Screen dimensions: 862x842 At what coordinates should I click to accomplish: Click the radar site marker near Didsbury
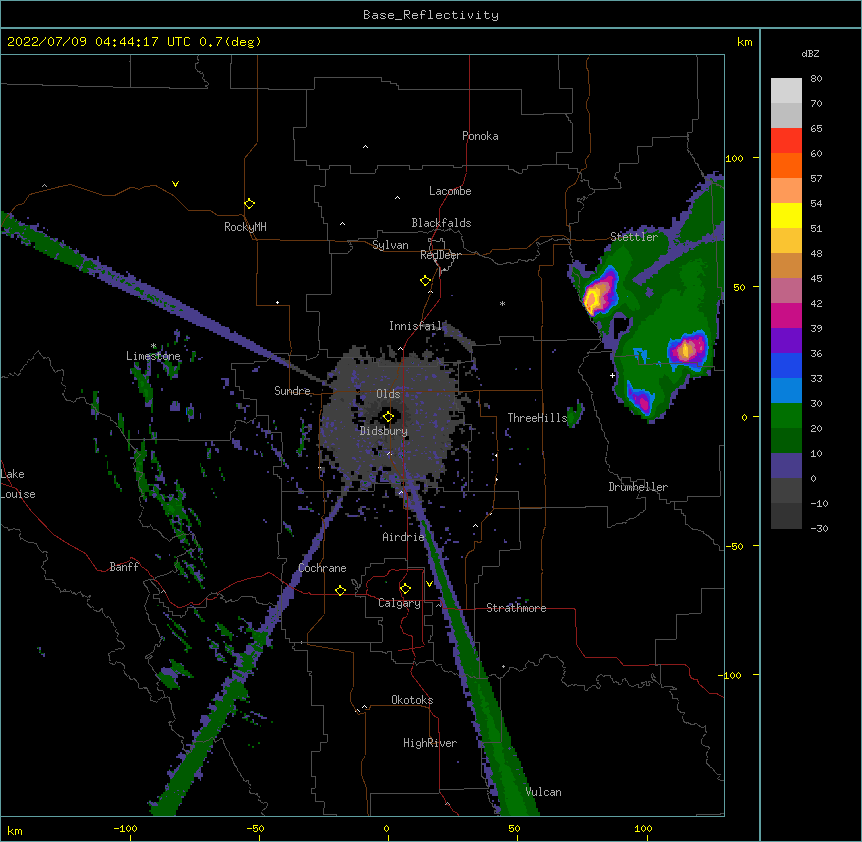pyautogui.click(x=388, y=417)
